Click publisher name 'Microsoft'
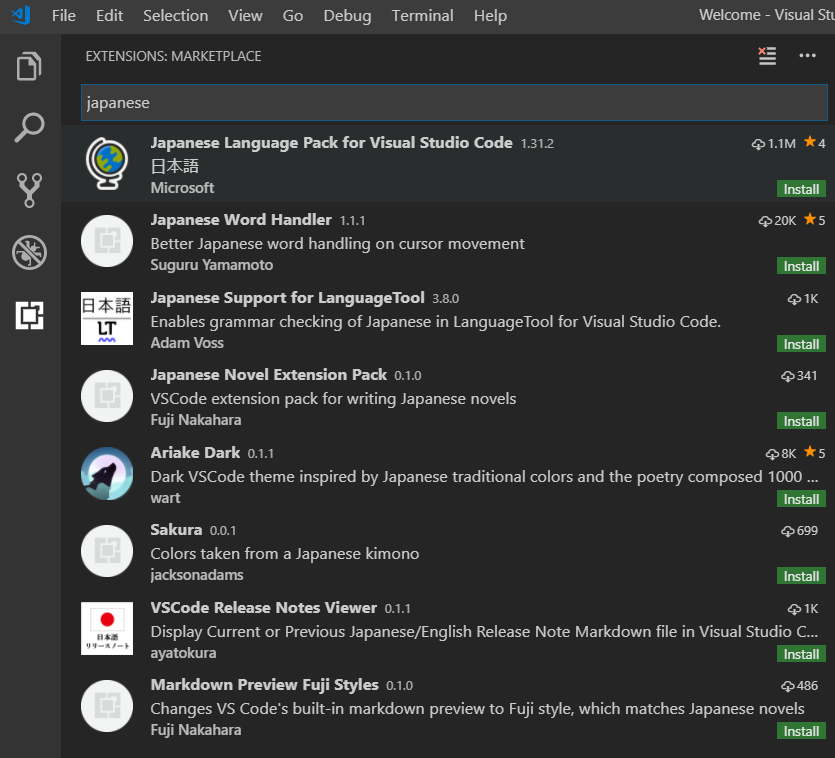Image resolution: width=835 pixels, height=758 pixels. [x=182, y=188]
